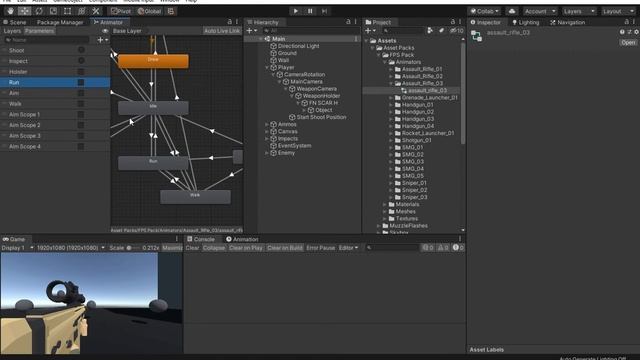
Task: Switch to the Navigation tab
Action: click(567, 22)
